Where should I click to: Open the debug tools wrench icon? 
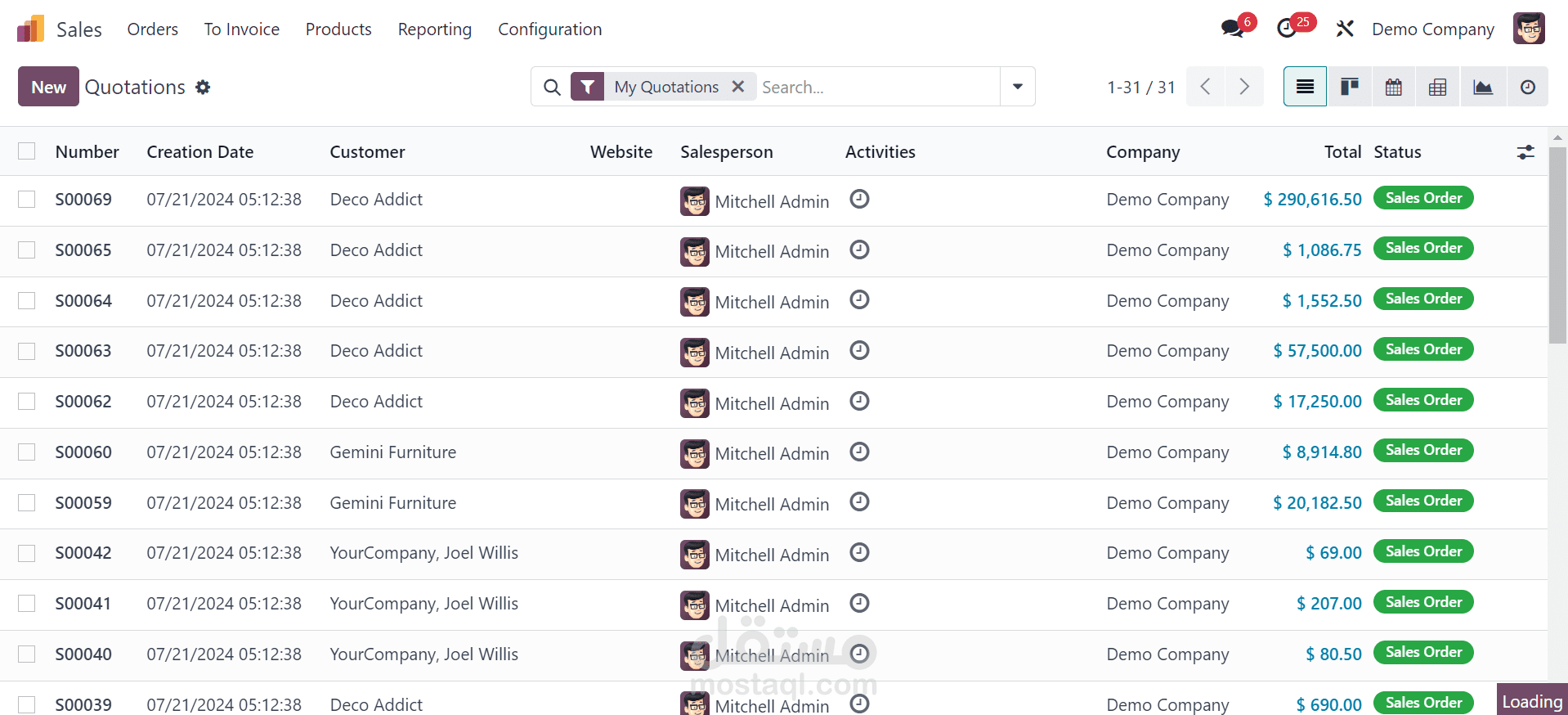[1345, 29]
